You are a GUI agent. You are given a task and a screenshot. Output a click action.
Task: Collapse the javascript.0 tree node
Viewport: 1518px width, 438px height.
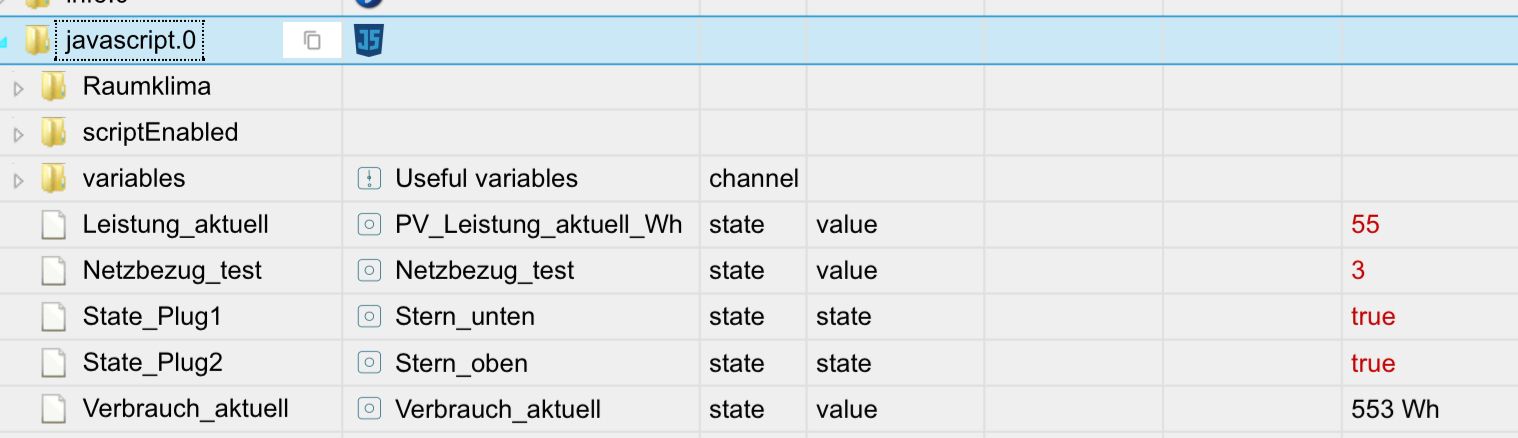pos(4,43)
